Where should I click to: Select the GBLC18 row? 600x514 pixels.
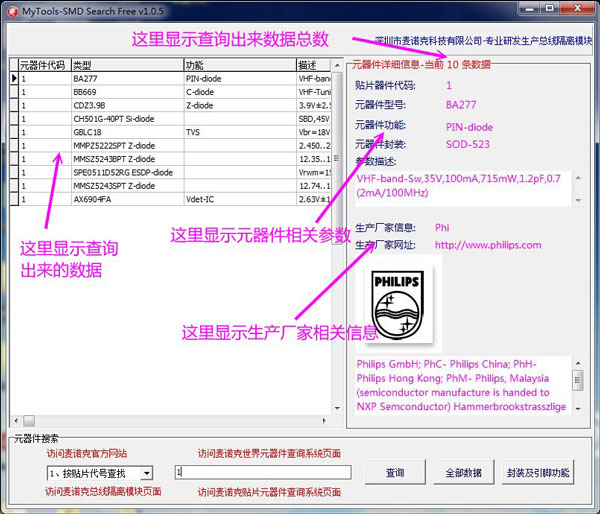[x=170, y=132]
